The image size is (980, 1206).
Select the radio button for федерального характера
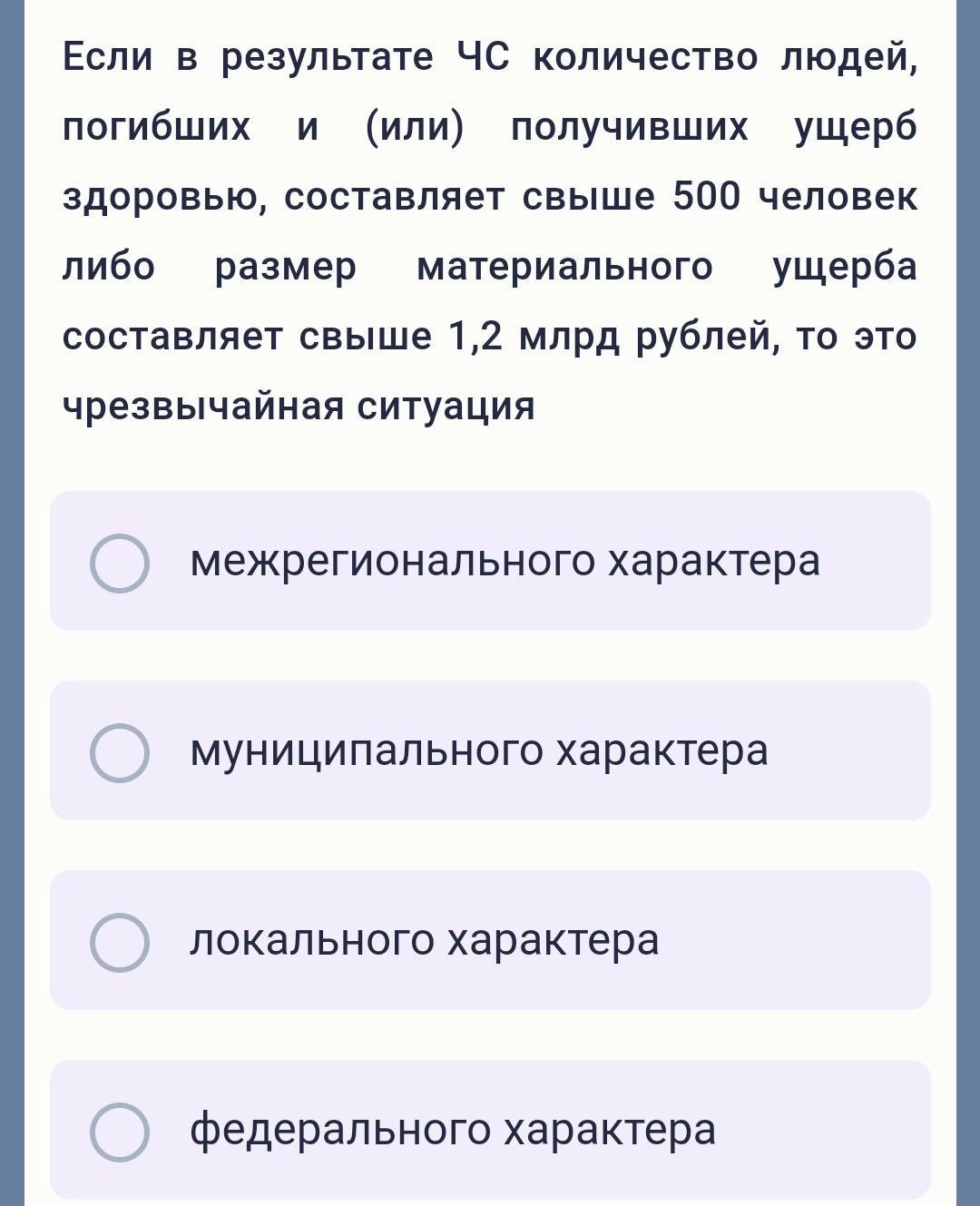pos(119,1132)
